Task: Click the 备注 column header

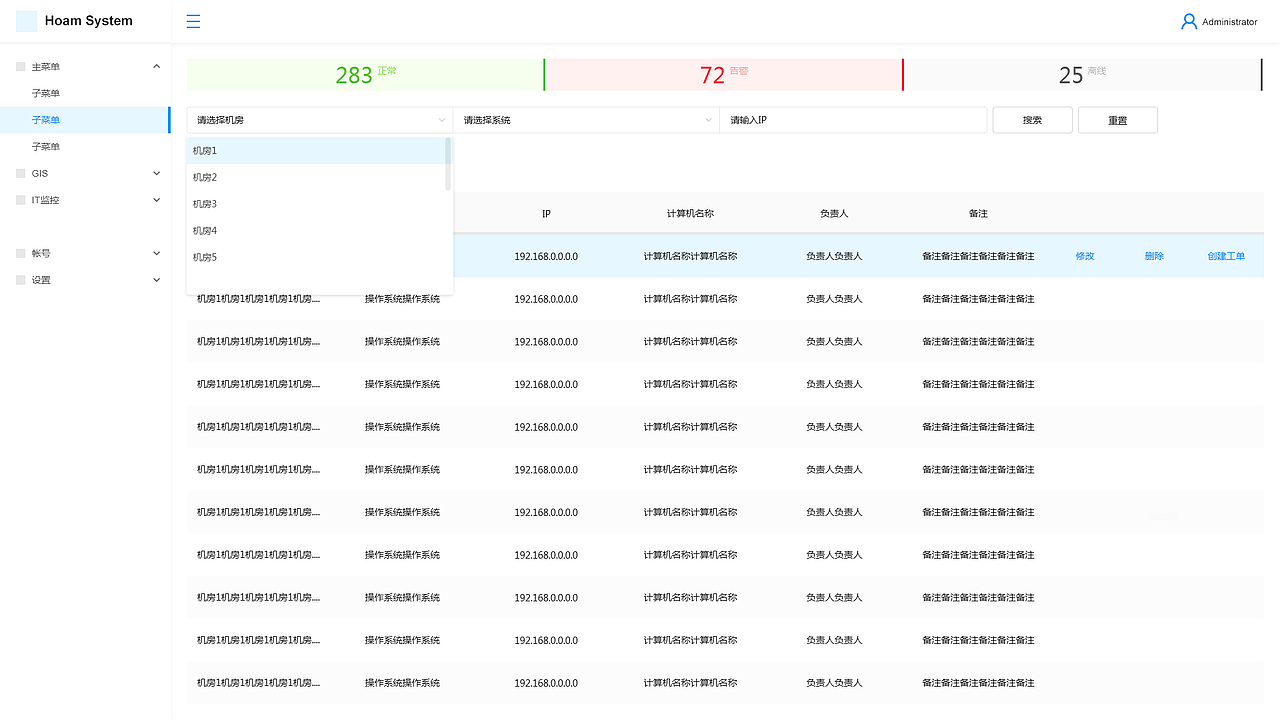Action: click(978, 214)
